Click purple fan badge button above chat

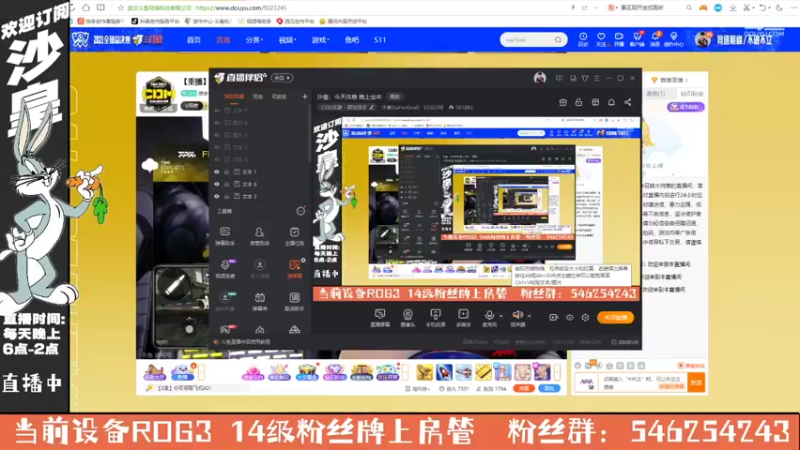pos(686,107)
